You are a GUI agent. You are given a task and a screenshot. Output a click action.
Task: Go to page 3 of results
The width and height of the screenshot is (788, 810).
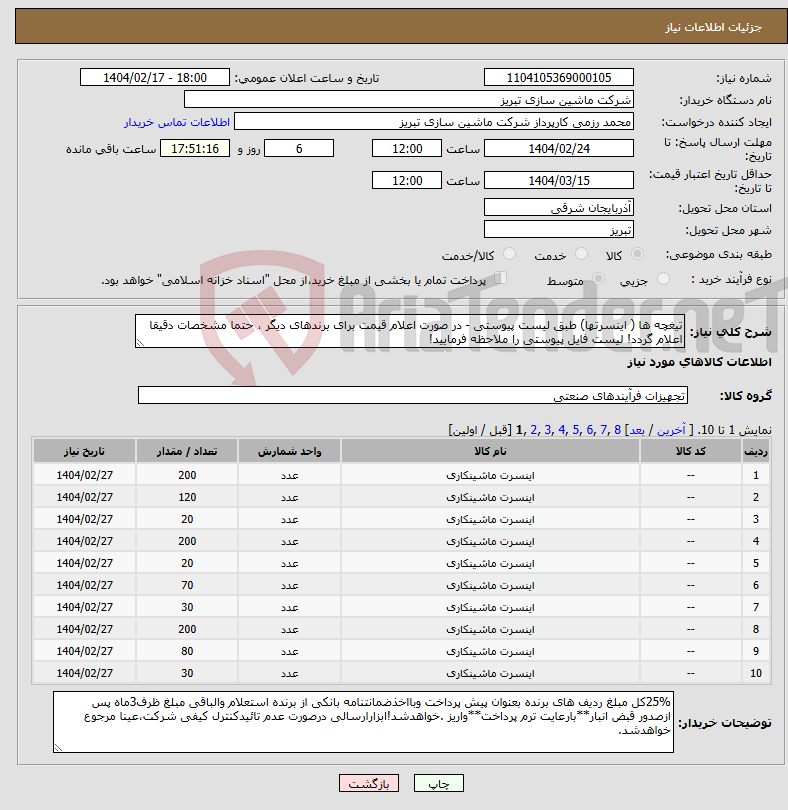pyautogui.click(x=548, y=430)
